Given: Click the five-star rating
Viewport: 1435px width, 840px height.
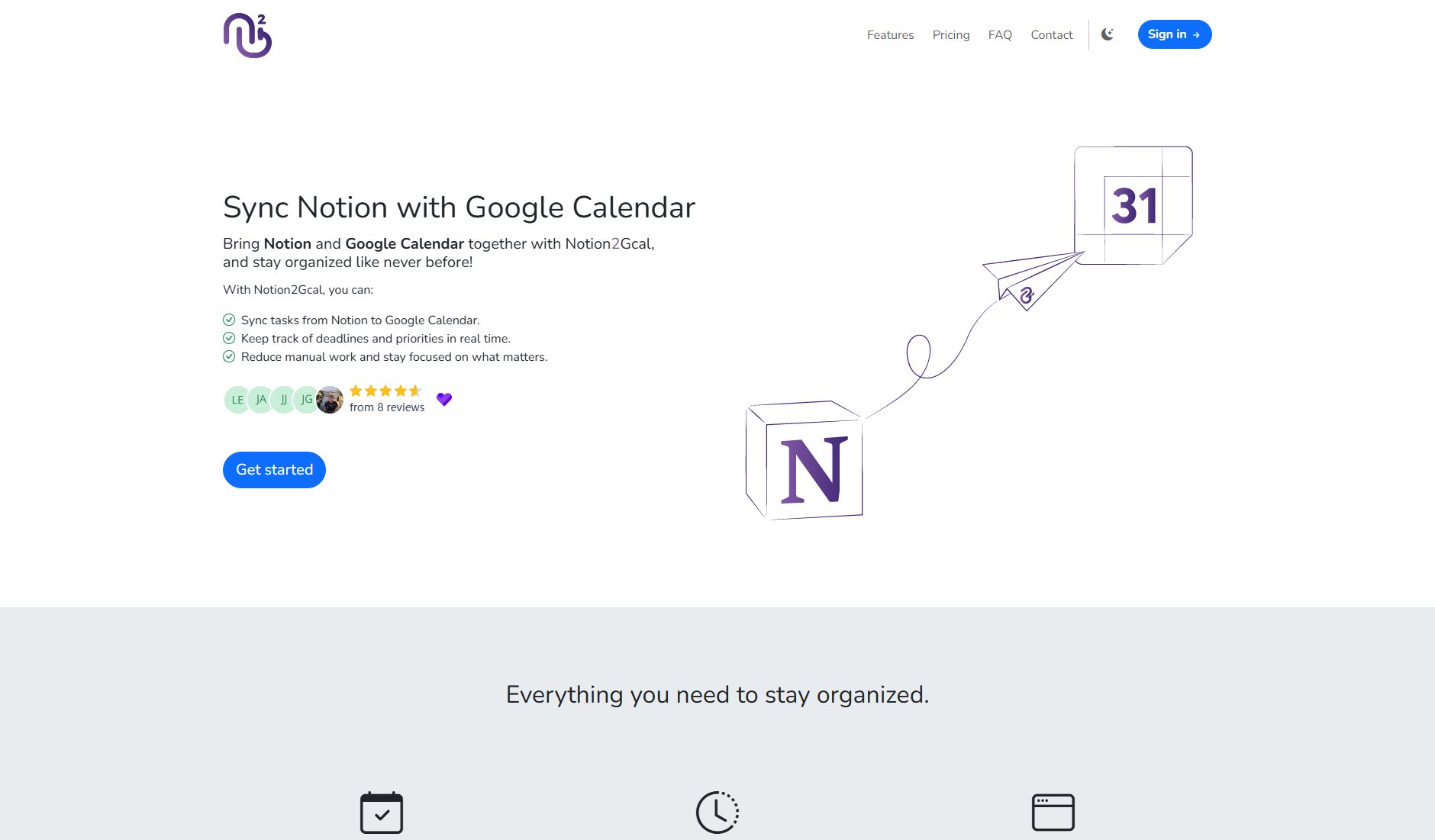Looking at the screenshot, I should click(x=385, y=391).
